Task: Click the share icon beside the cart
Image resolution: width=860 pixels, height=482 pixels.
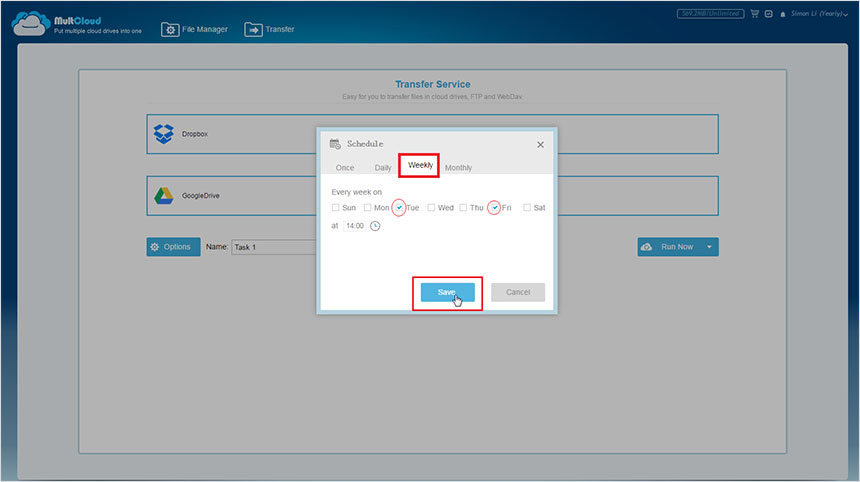Action: (x=768, y=14)
